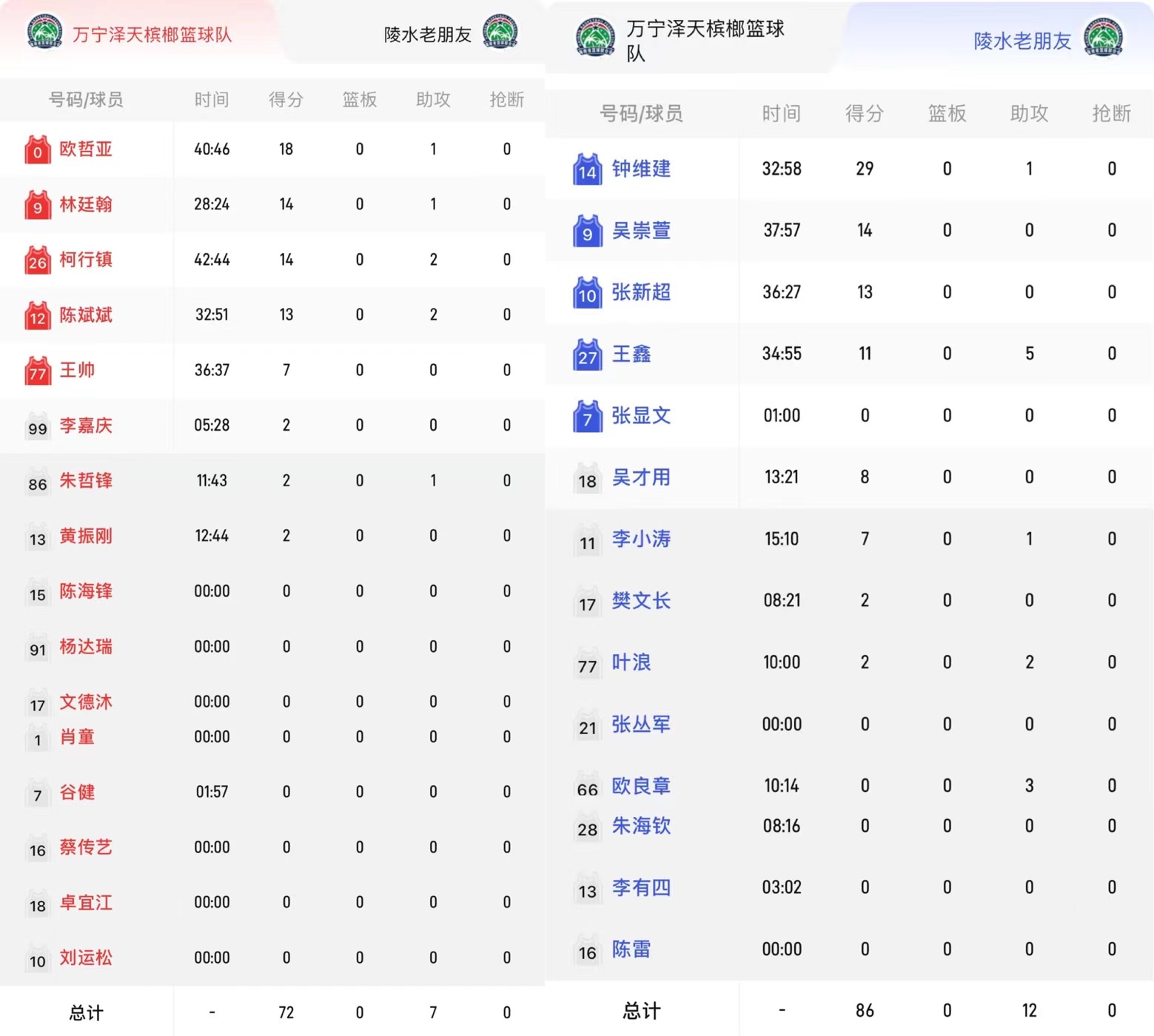Click 吴崇萱's playing time 37:57
Viewport: 1154px width, 1036px height.
pyautogui.click(x=782, y=231)
